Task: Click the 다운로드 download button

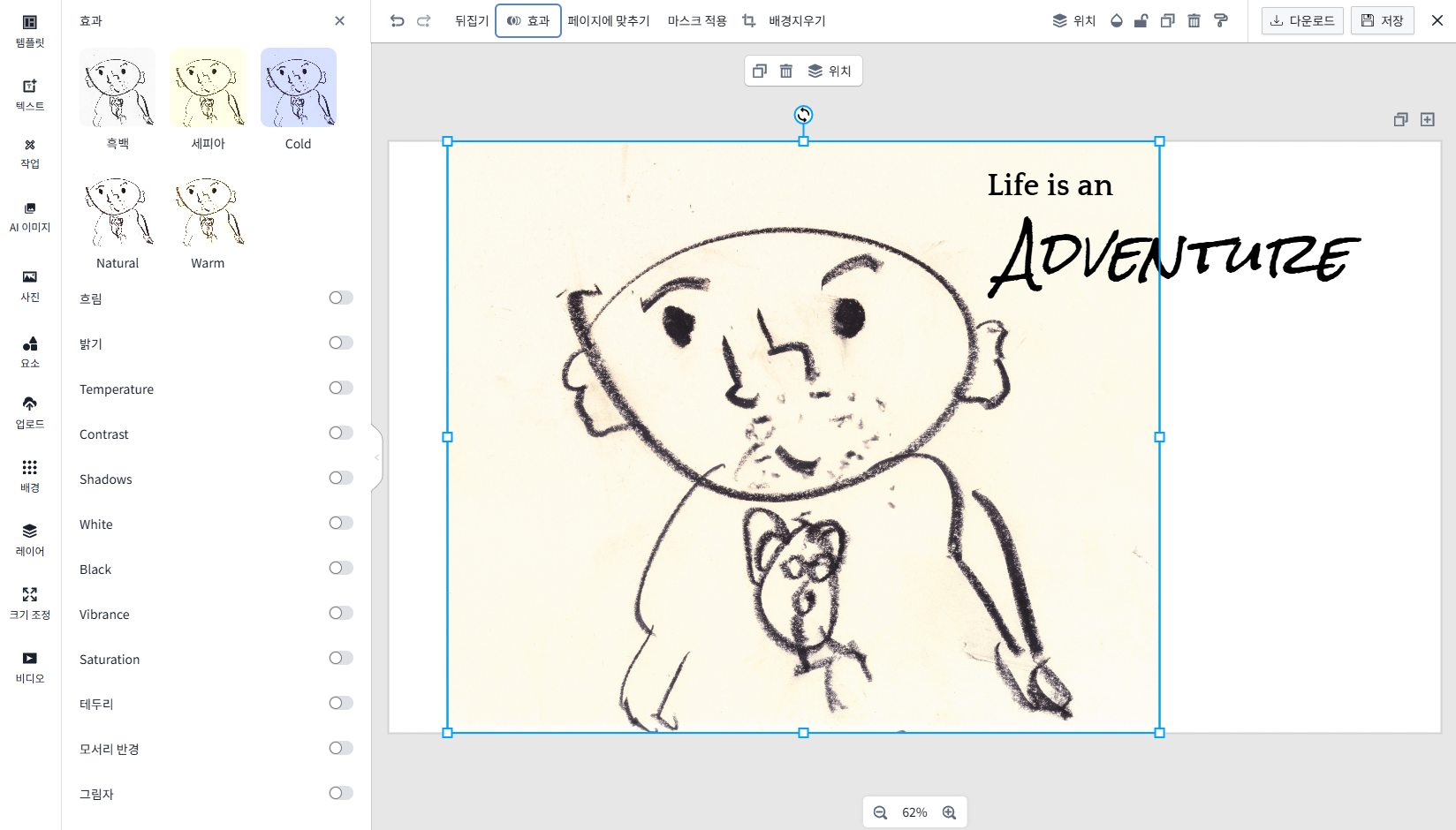Action: (1302, 20)
